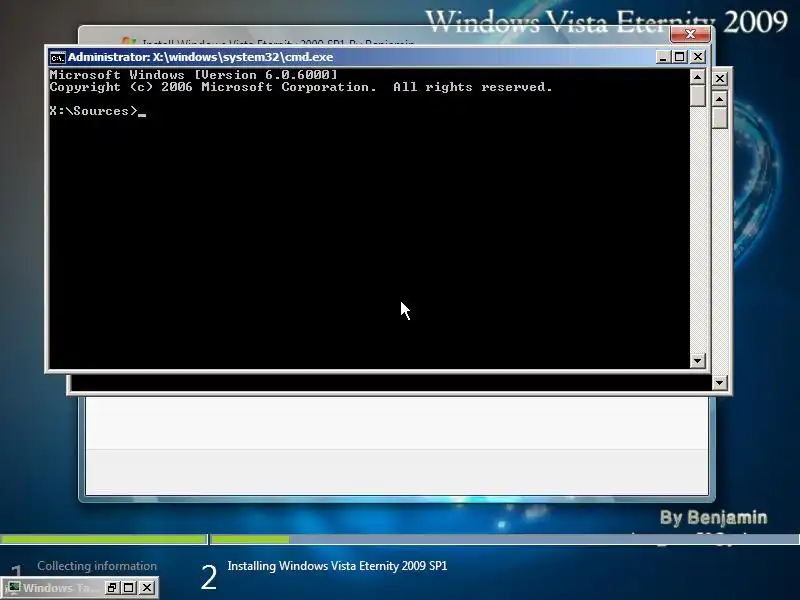Close the Administrator cmd.exe window

[x=698, y=57]
